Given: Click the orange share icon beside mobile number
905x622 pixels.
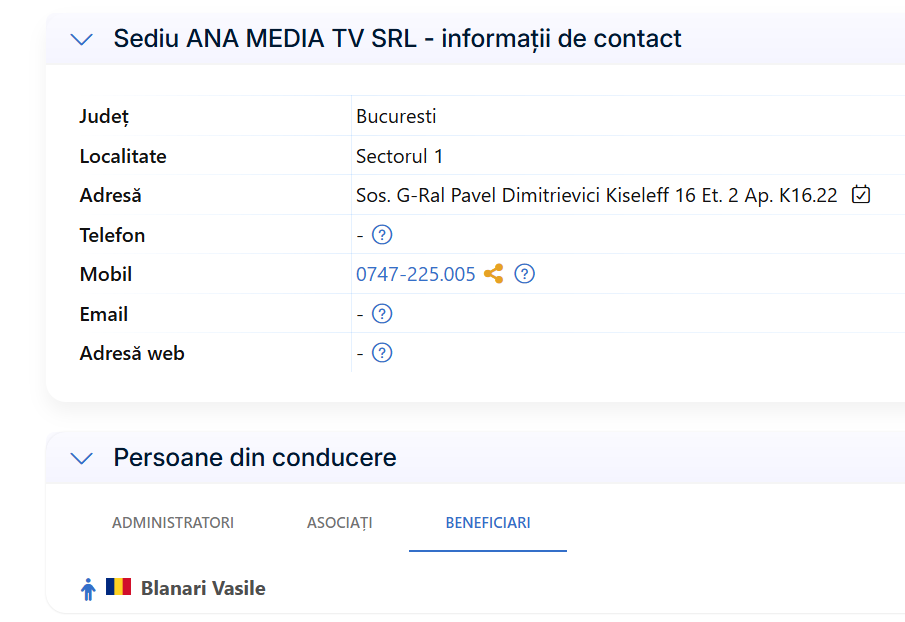Looking at the screenshot, I should point(493,273).
